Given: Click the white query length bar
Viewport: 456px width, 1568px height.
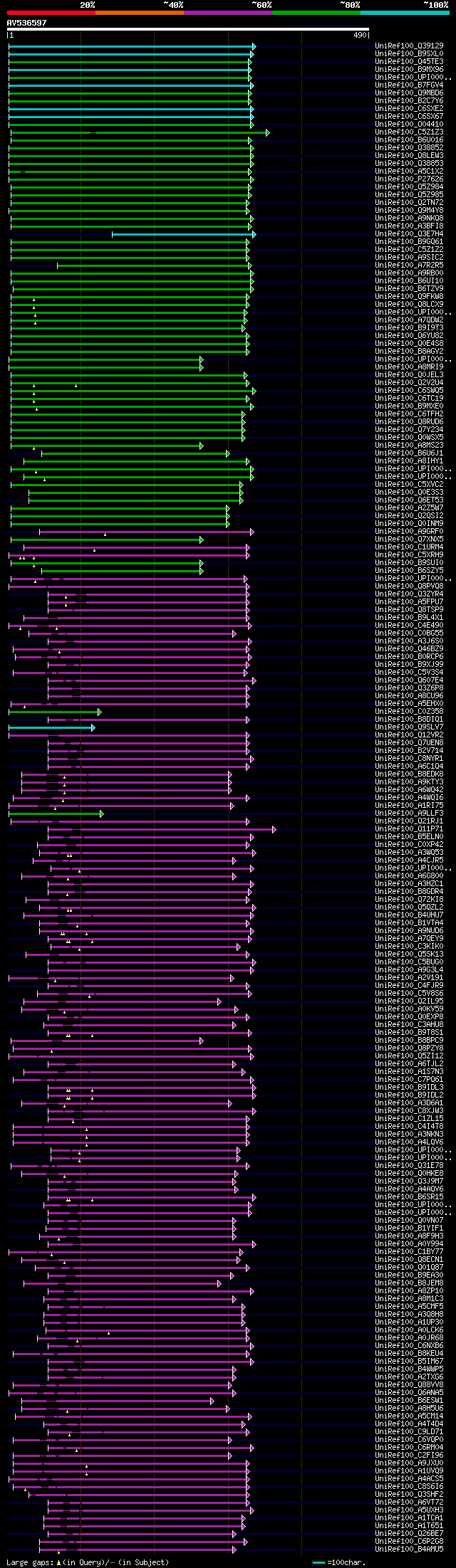Looking at the screenshot, I should pyautogui.click(x=188, y=29).
